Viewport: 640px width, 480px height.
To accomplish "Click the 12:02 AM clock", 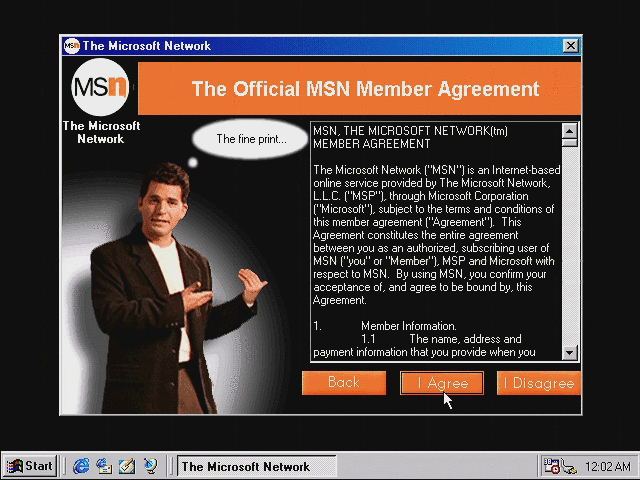I will click(608, 466).
